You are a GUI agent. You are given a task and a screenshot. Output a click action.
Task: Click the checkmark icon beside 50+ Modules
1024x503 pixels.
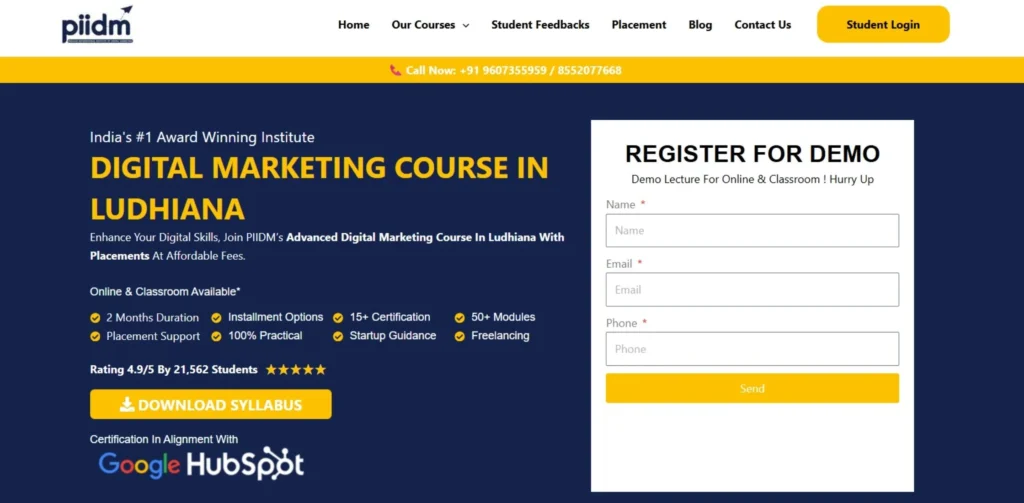(x=460, y=318)
